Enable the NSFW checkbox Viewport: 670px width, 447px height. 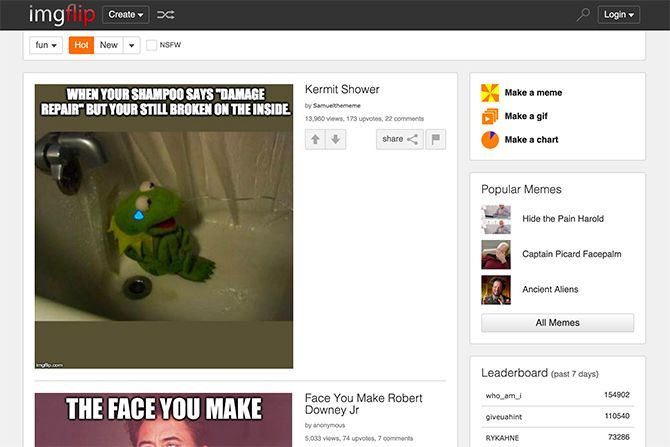click(151, 45)
